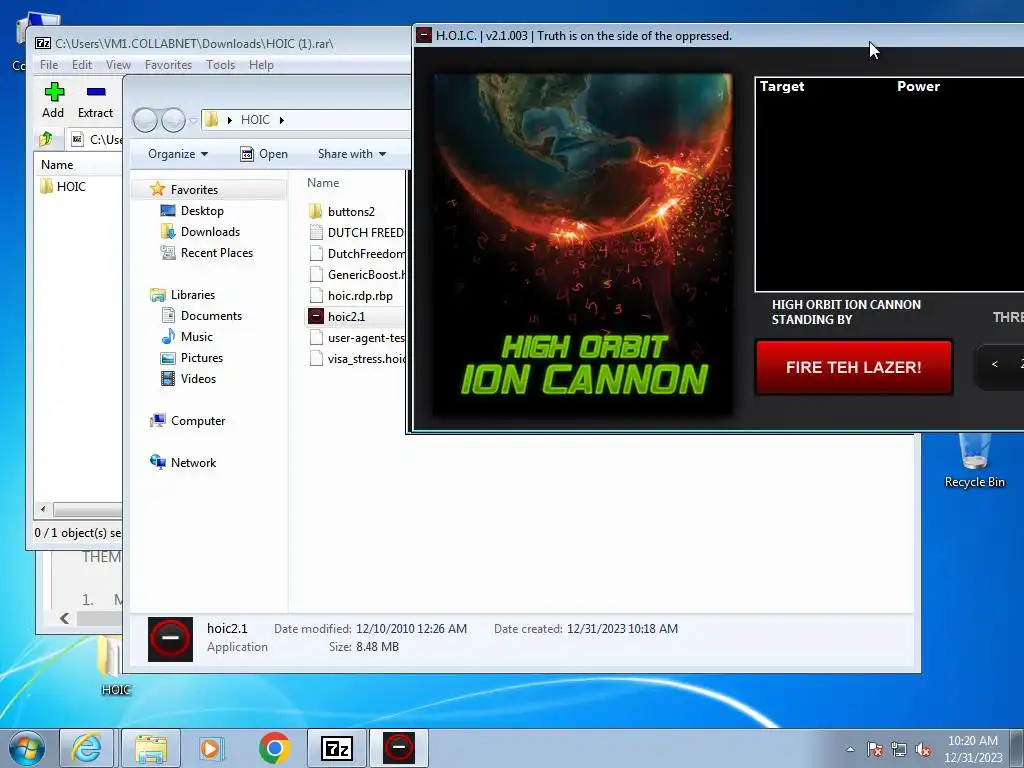Click the 7-Zip Extract toolbar icon
Screen dimensions: 1024x768
point(95,101)
